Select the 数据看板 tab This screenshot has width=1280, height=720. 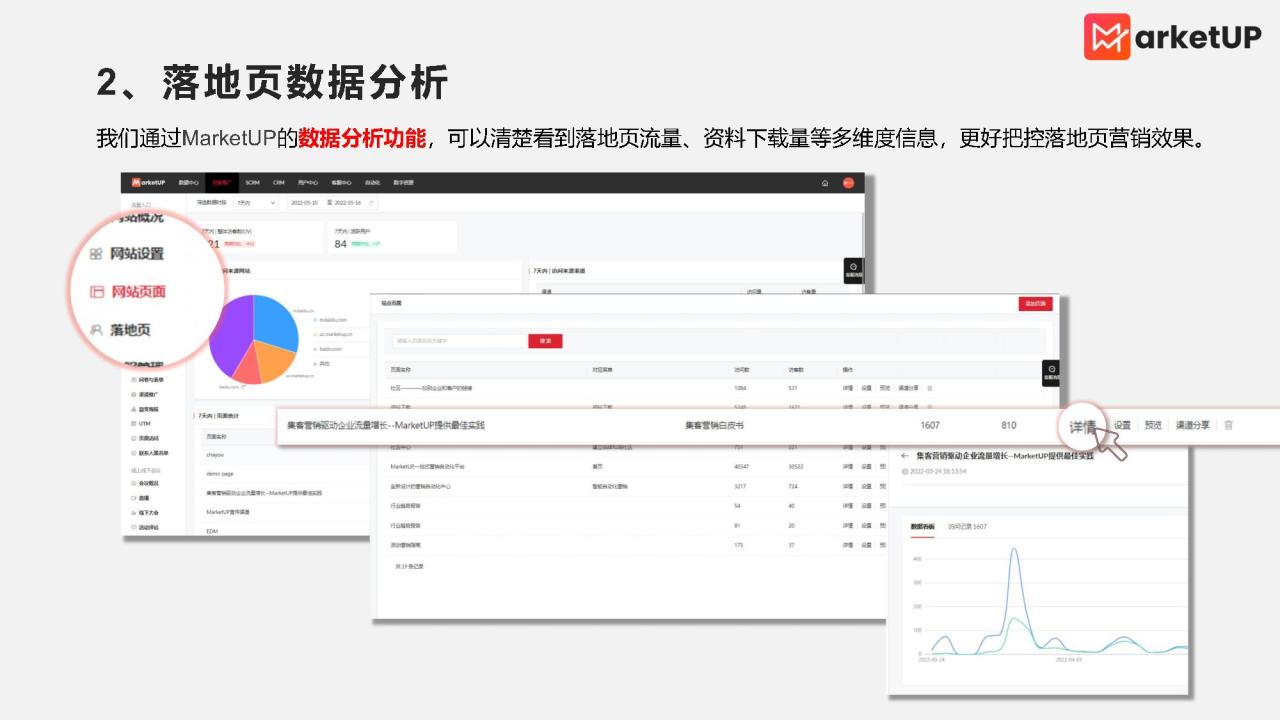[x=922, y=526]
